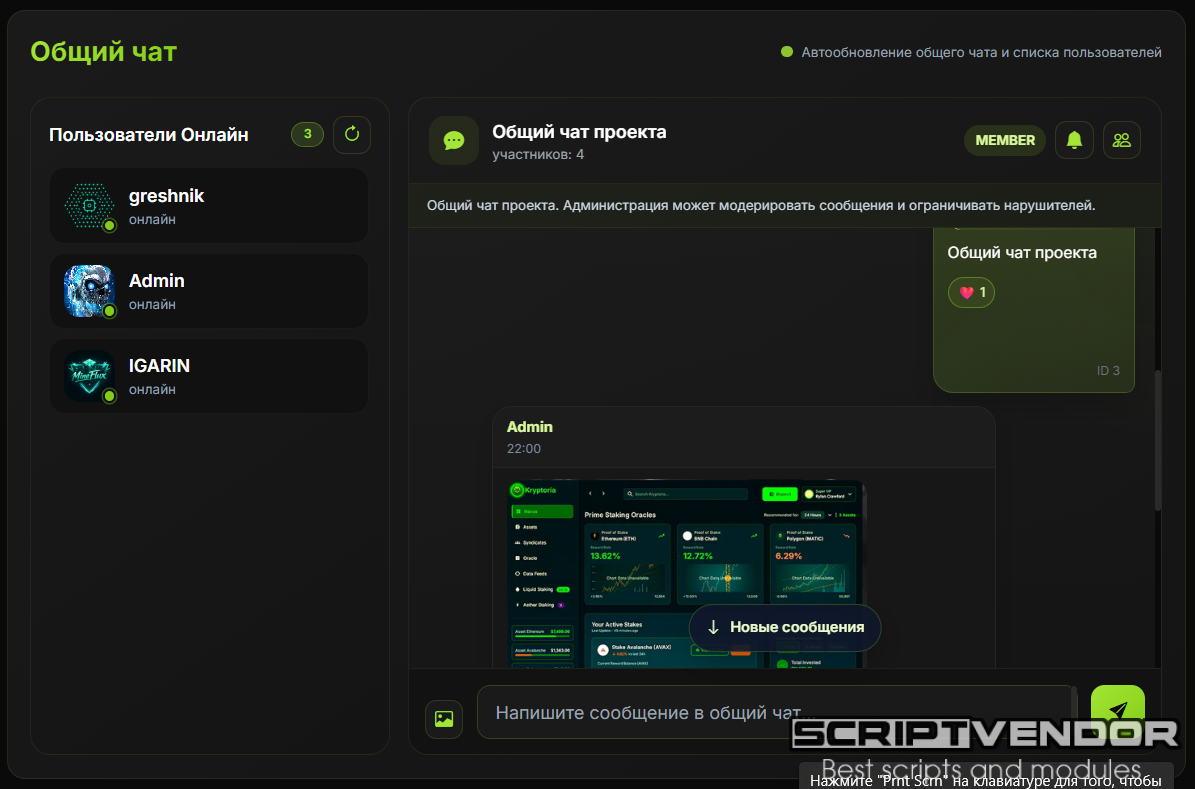Toggle the heart reaction on message
The image size is (1195, 789).
tap(971, 292)
